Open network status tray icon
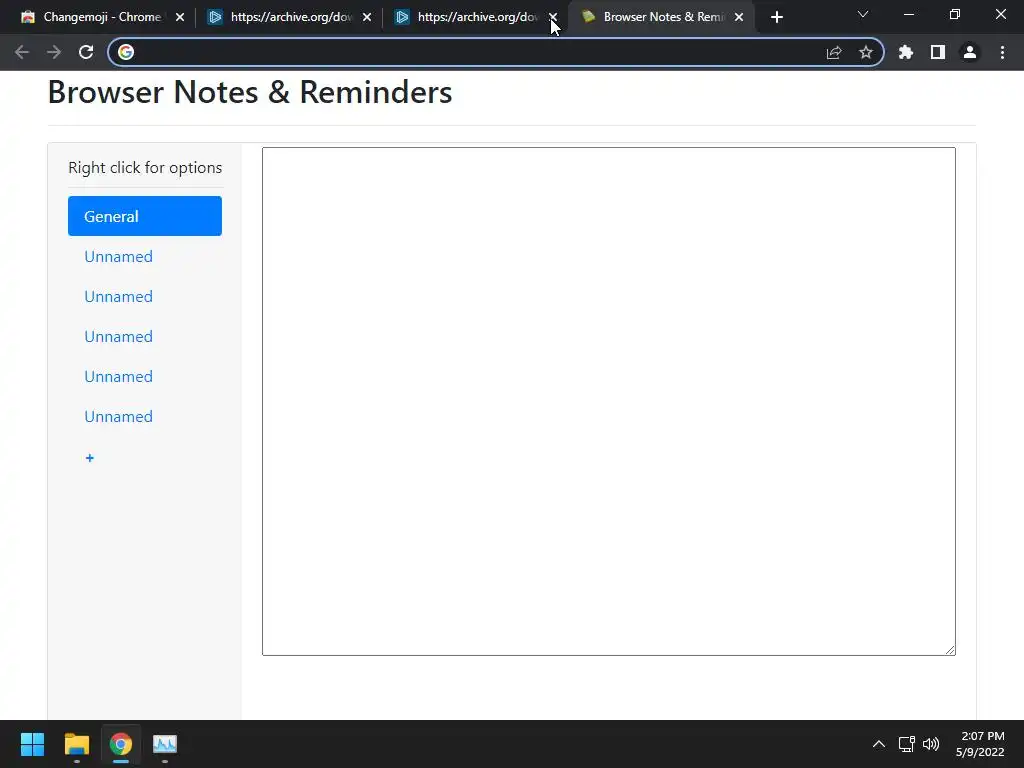1024x768 pixels. tap(906, 744)
